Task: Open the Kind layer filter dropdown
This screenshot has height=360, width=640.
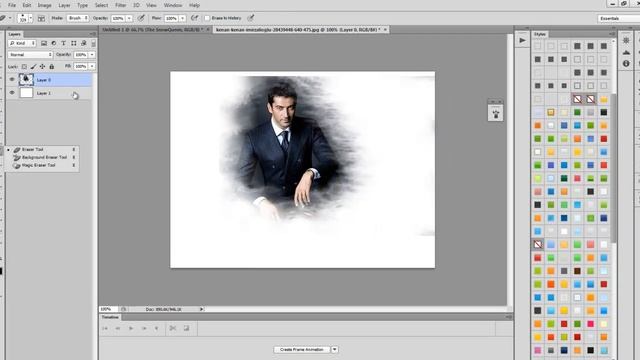Action: coord(22,43)
